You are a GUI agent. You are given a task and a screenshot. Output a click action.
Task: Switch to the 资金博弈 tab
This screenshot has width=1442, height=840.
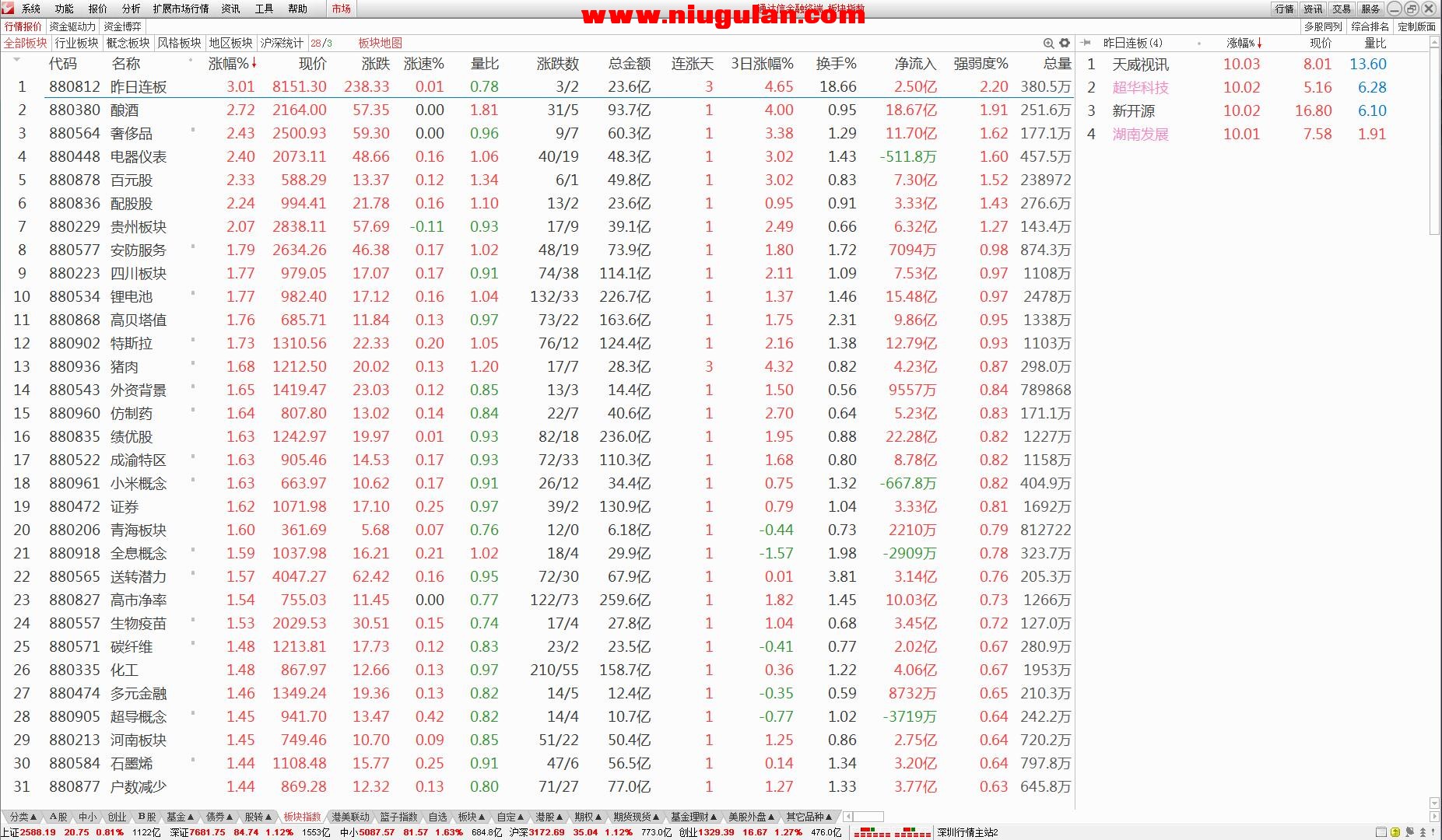122,26
